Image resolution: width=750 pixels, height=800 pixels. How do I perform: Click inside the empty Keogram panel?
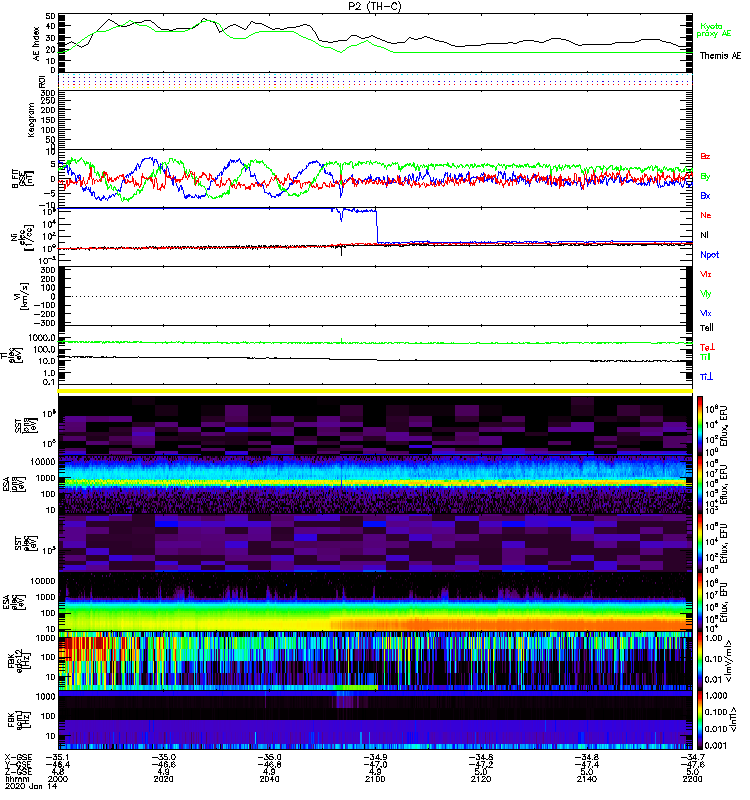pyautogui.click(x=375, y=120)
